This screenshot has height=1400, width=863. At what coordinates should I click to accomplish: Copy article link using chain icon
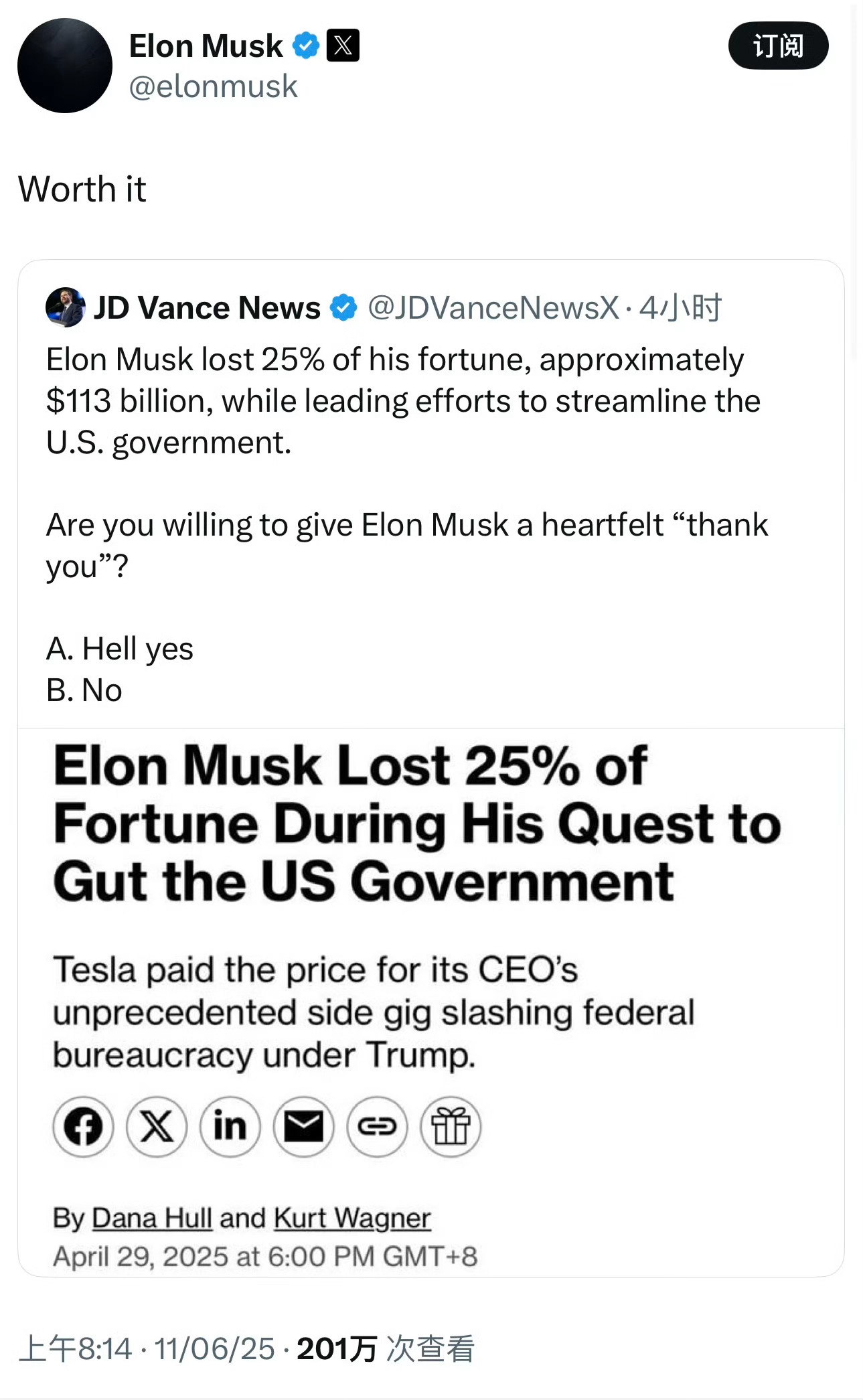(x=378, y=1126)
